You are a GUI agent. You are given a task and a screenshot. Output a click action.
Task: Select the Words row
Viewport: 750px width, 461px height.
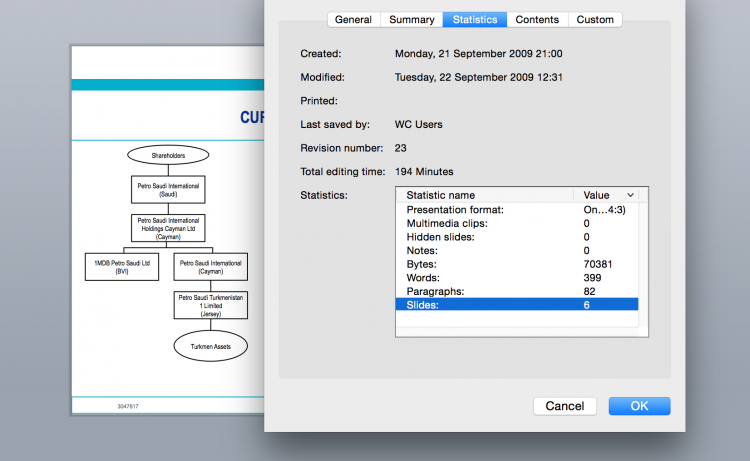[517, 278]
